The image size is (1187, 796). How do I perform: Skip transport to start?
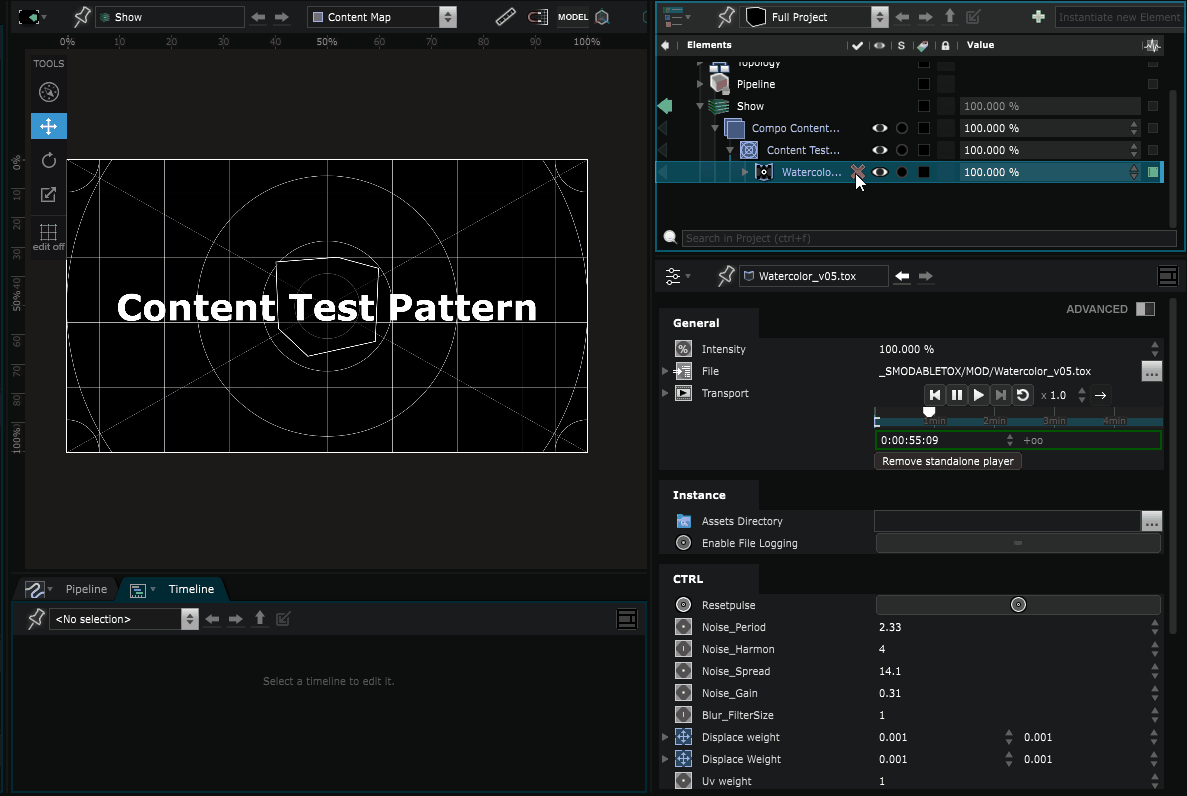(x=935, y=395)
